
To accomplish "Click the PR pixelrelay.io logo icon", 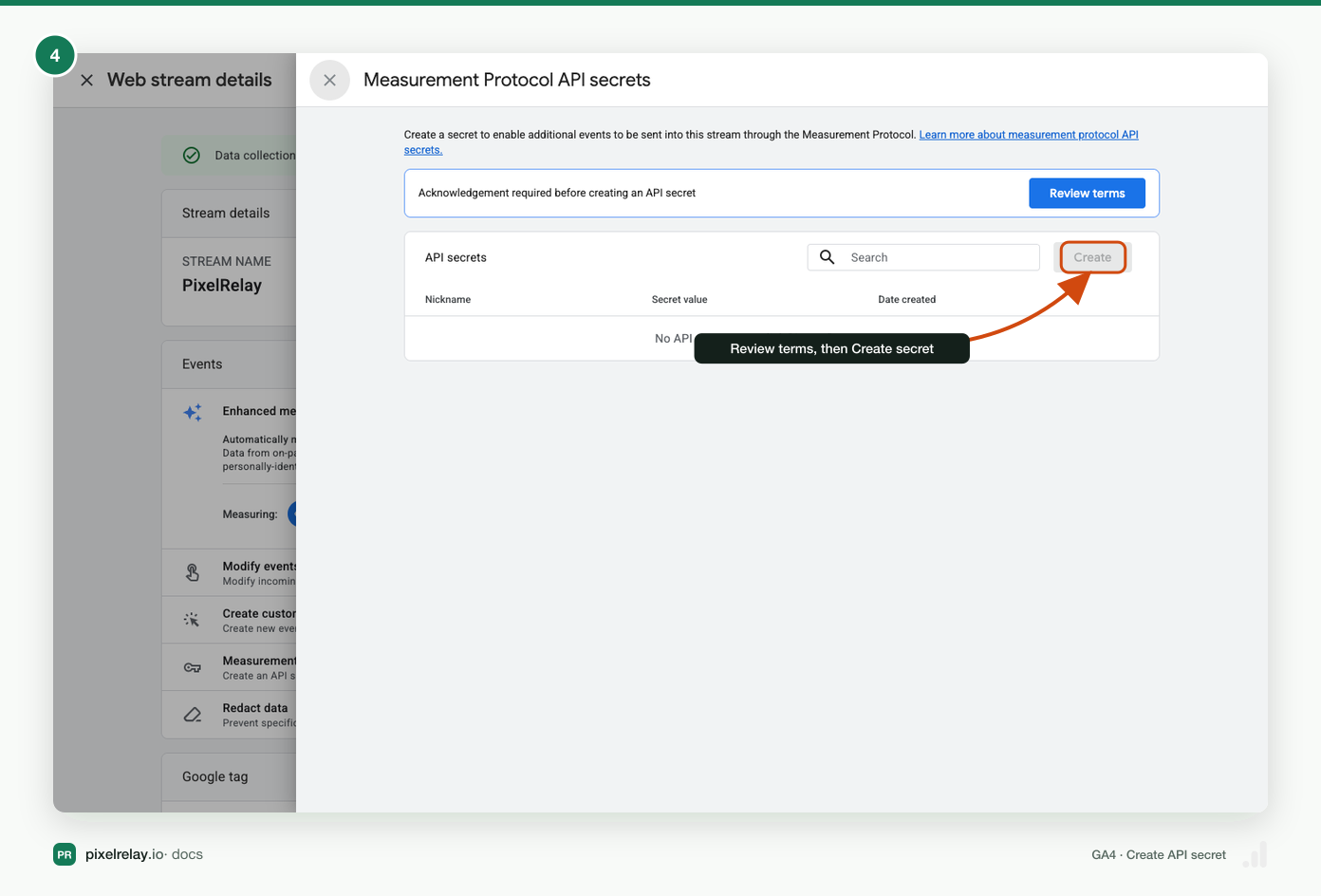I will [65, 854].
